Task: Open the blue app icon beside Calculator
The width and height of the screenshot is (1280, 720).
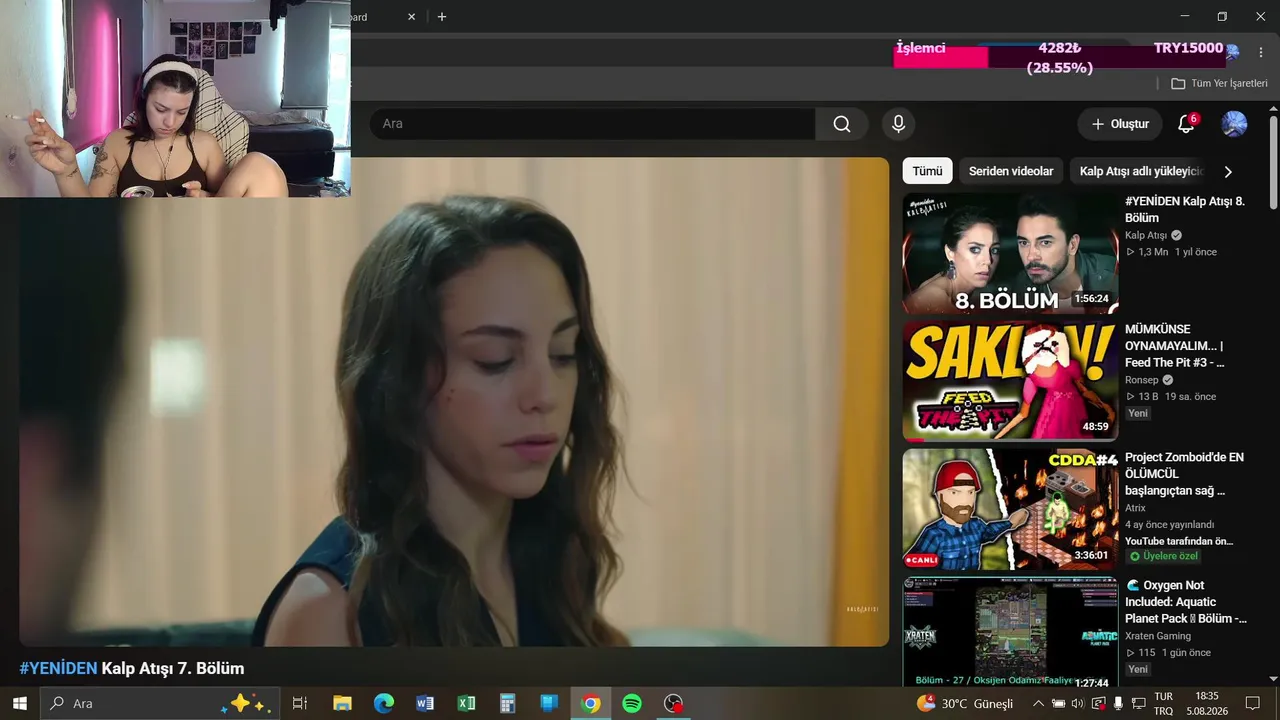Action: [x=549, y=703]
